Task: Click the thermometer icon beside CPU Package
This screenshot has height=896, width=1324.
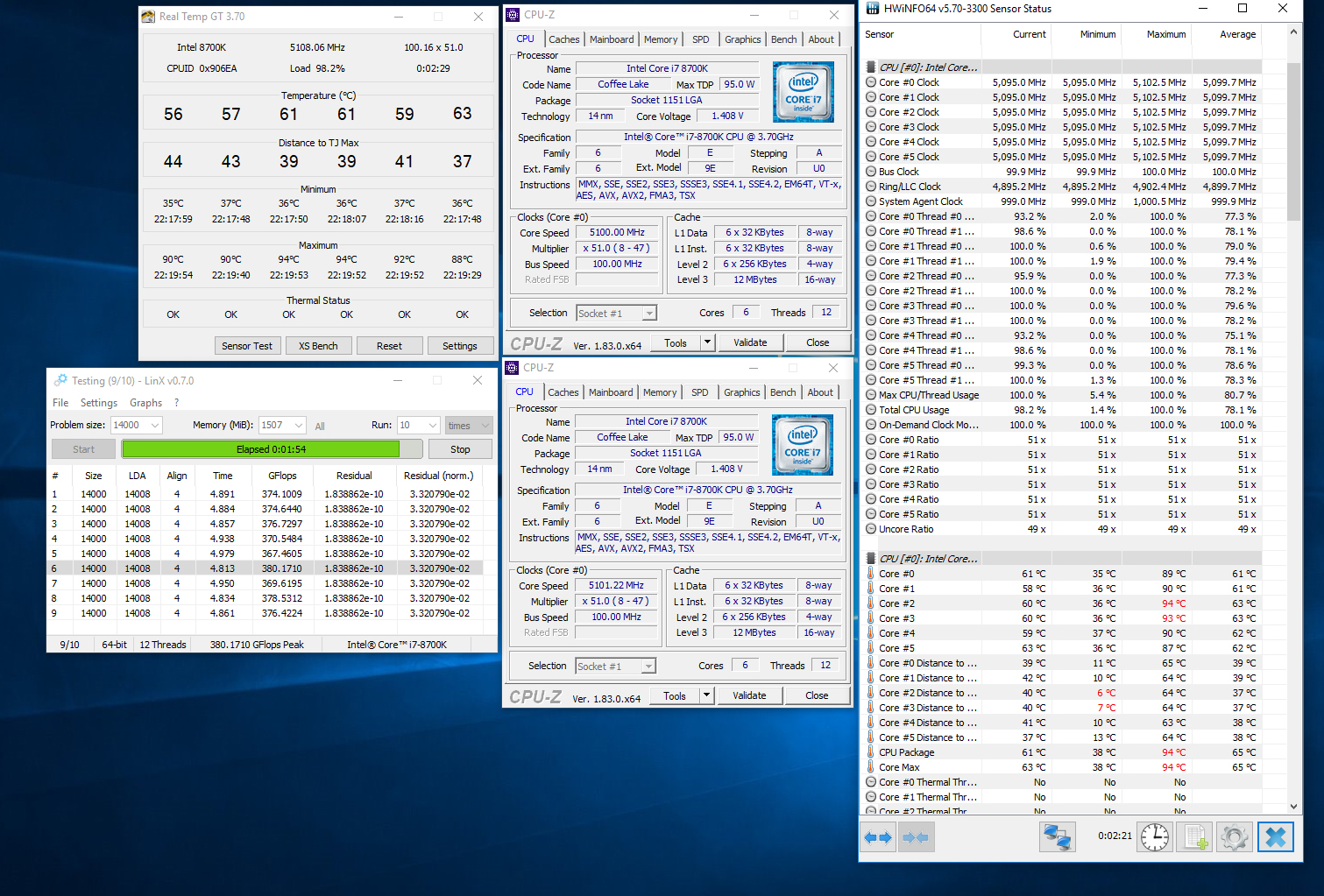Action: (871, 752)
